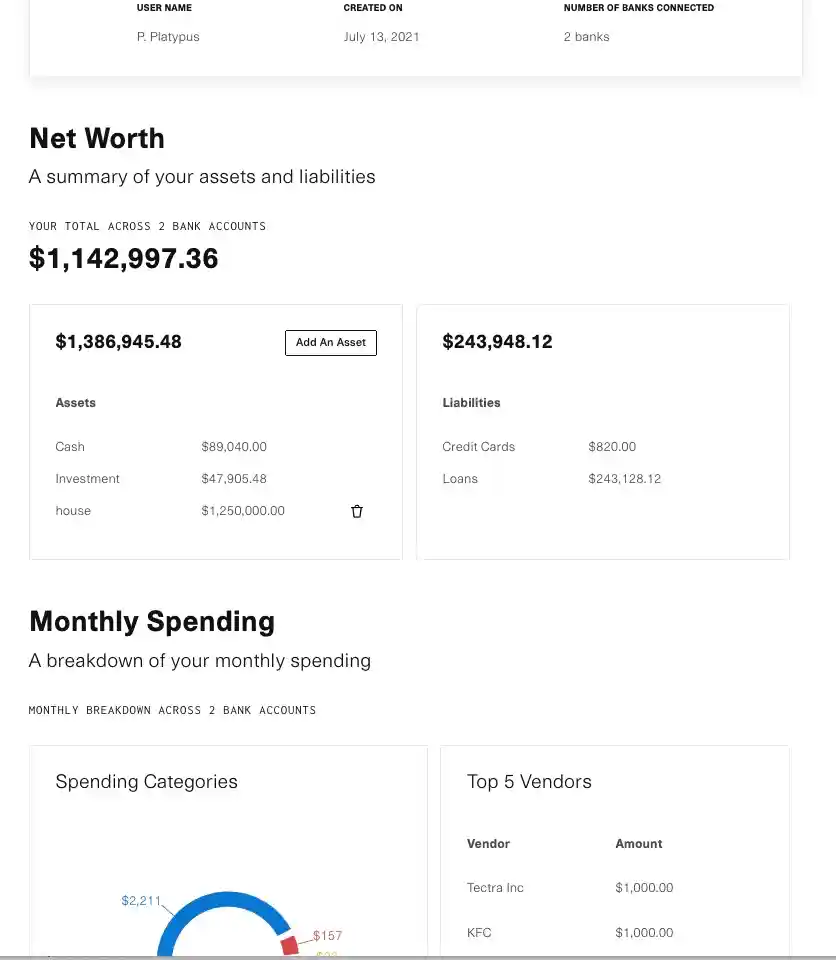The height and width of the screenshot is (960, 836).
Task: Click the Monthly Spending heading
Action: click(152, 621)
